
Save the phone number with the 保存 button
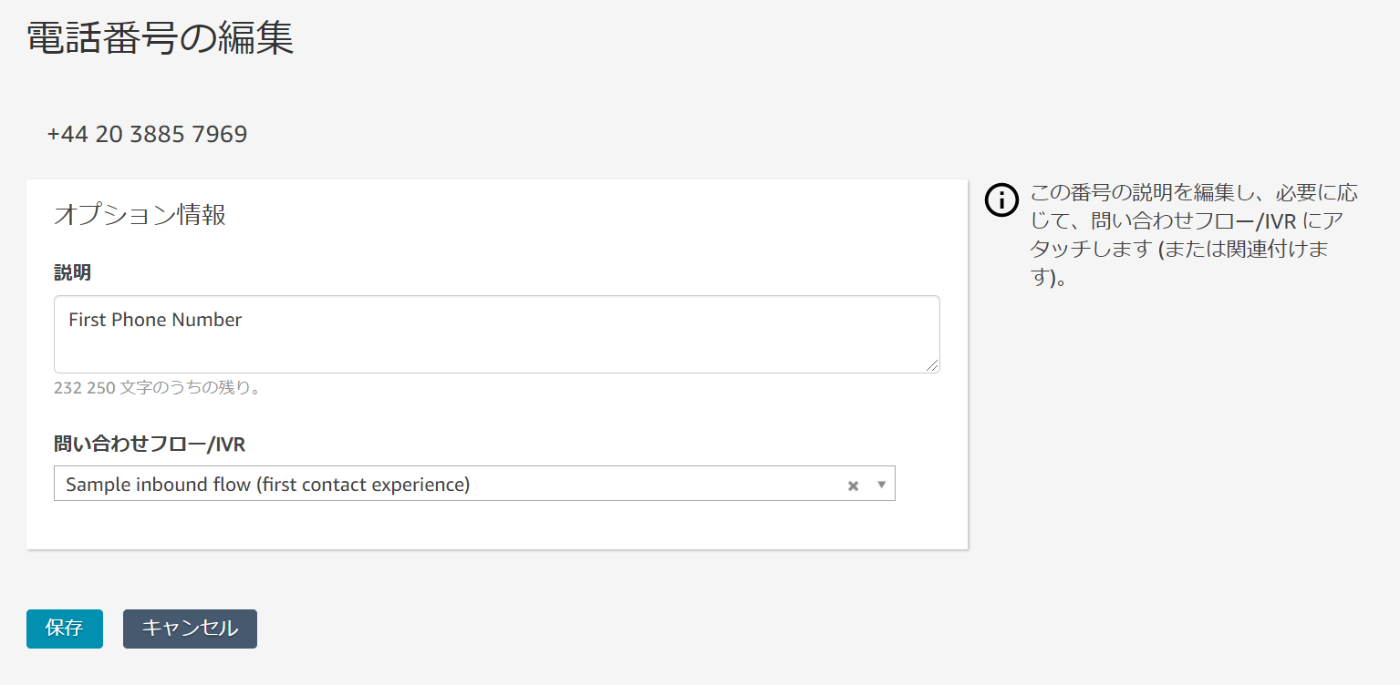64,628
